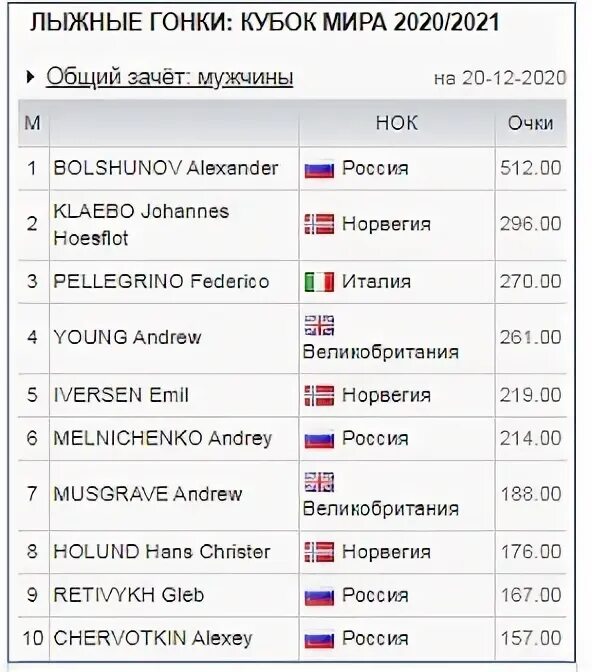Click the Russia flag in Melnichenko's row

pyautogui.click(x=319, y=440)
